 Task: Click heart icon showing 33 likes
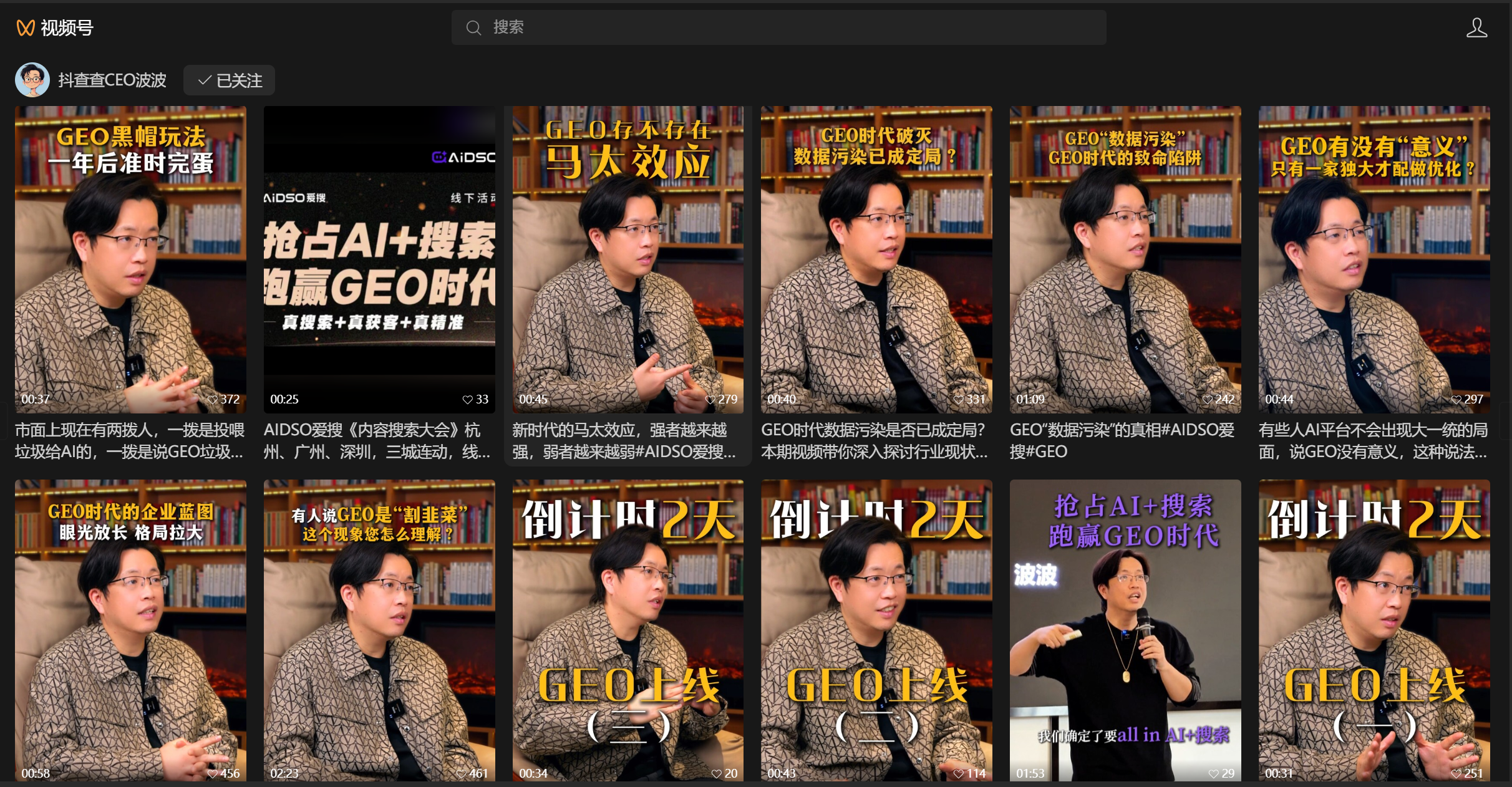point(467,400)
